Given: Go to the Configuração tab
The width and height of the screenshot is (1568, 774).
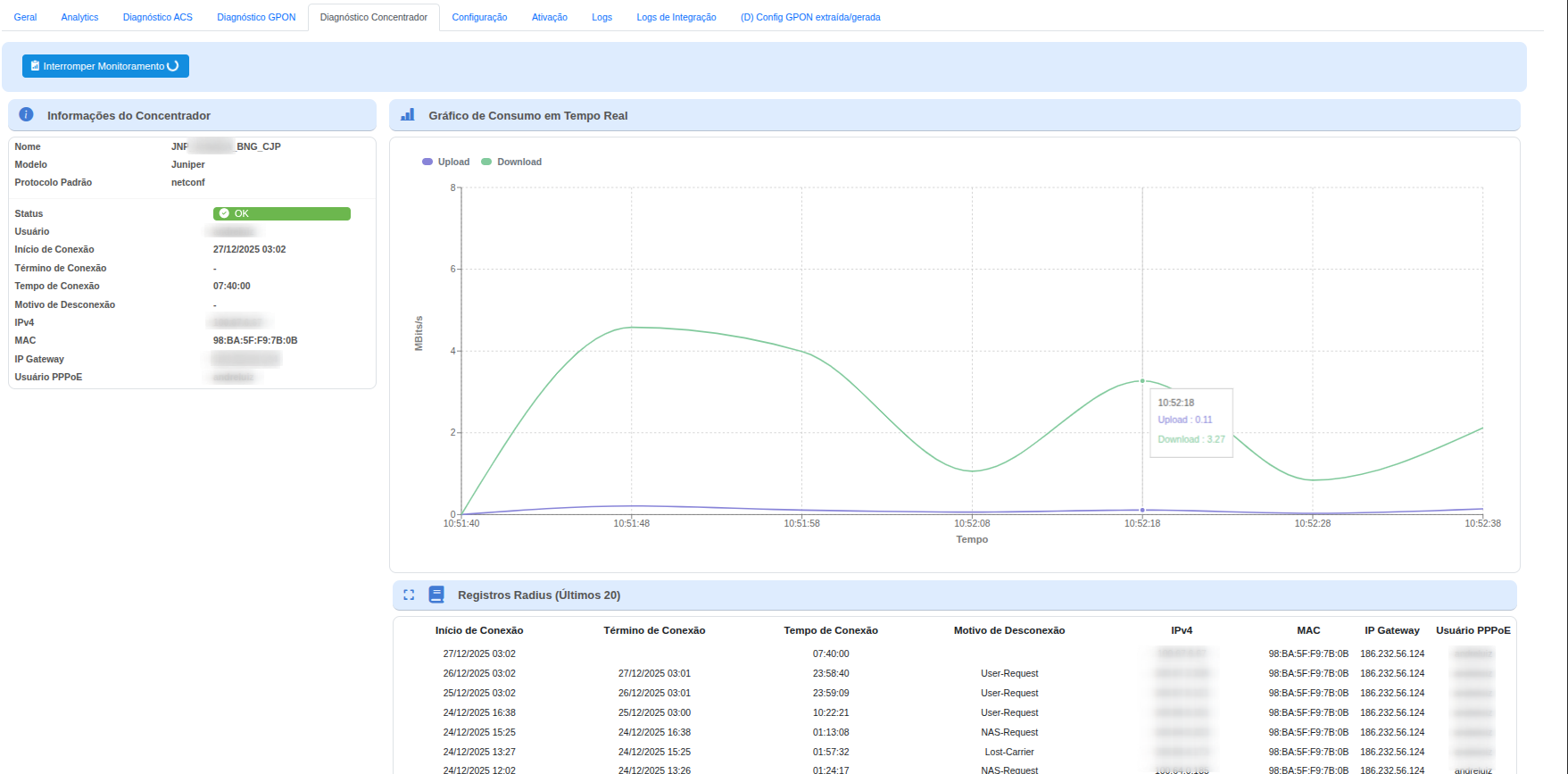Looking at the screenshot, I should pos(479,17).
